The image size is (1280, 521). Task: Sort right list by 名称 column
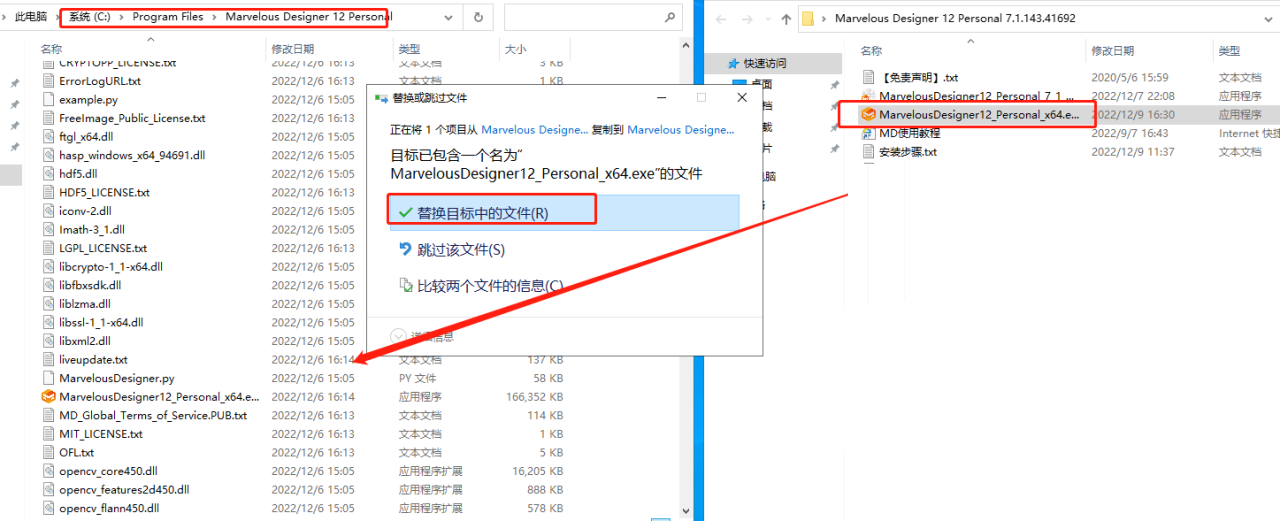[871, 51]
